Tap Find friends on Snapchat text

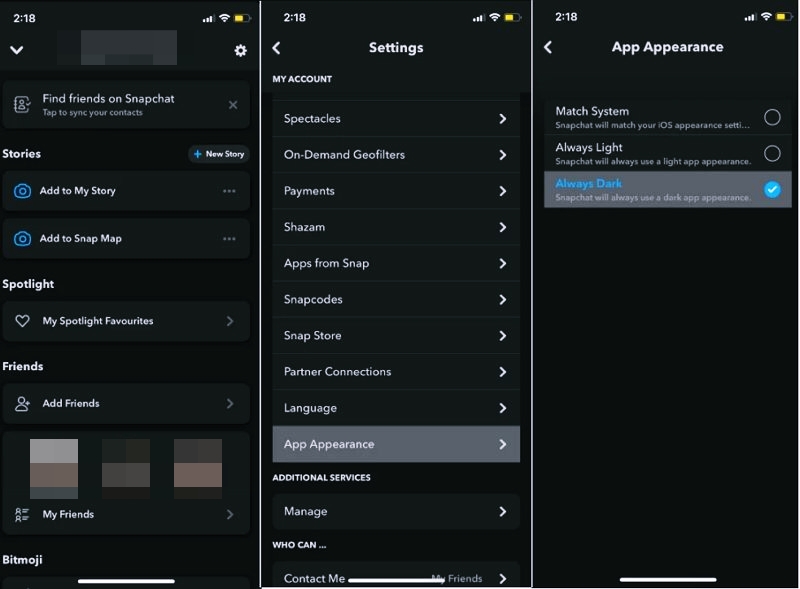coord(108,99)
